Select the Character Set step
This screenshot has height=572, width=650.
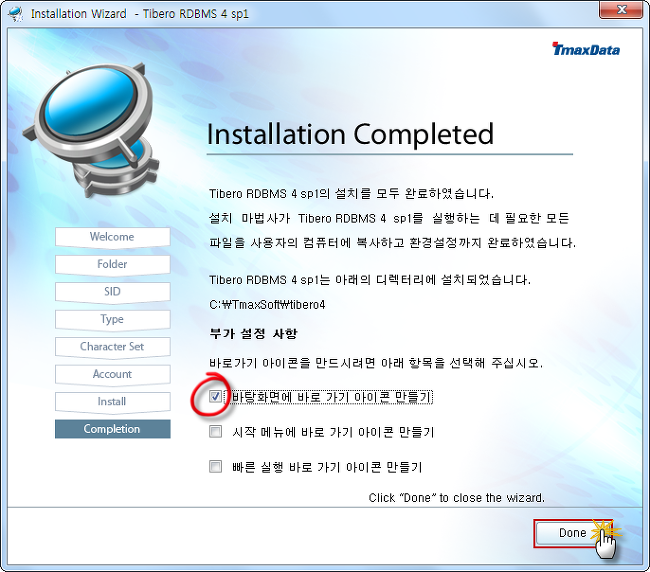[112, 347]
